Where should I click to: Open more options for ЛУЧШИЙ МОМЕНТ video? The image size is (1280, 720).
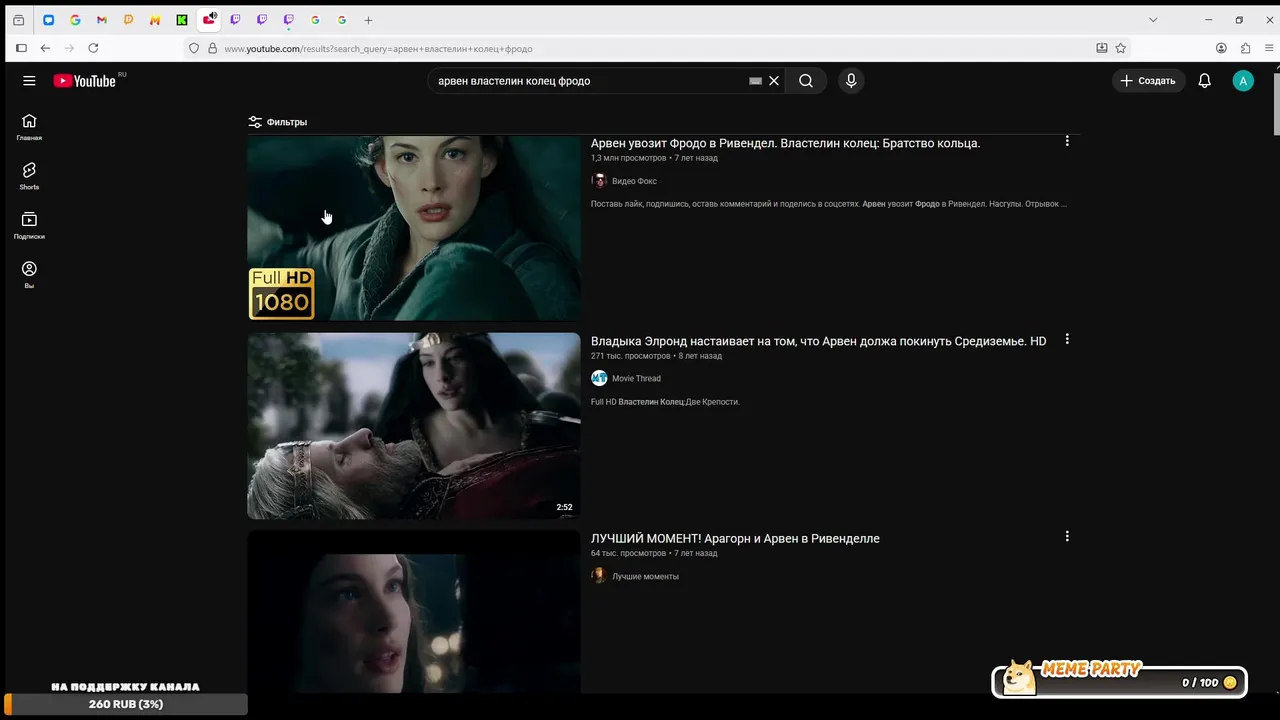1067,537
